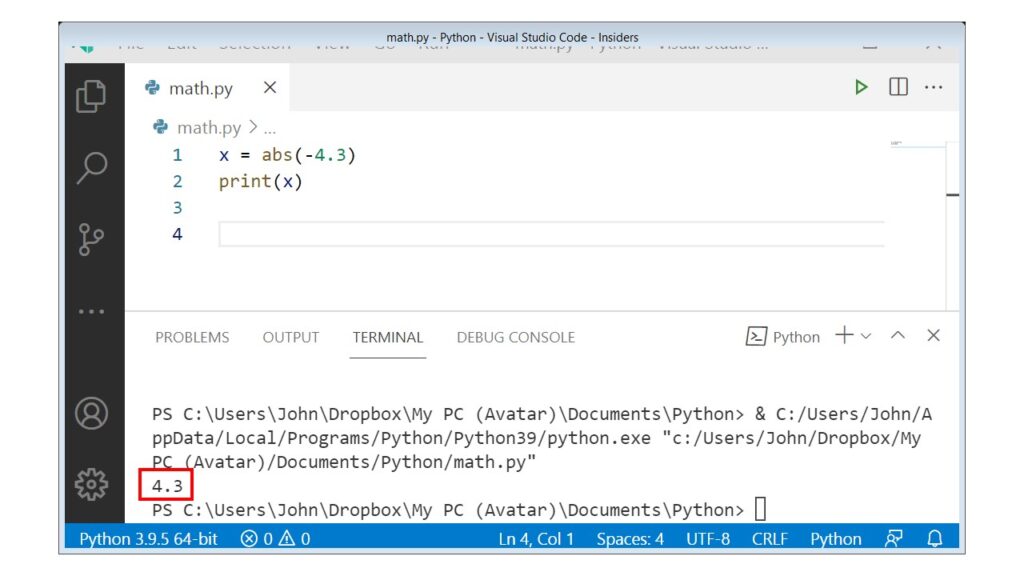
Task: Click line number 1 in the editor gutter
Action: point(177,155)
